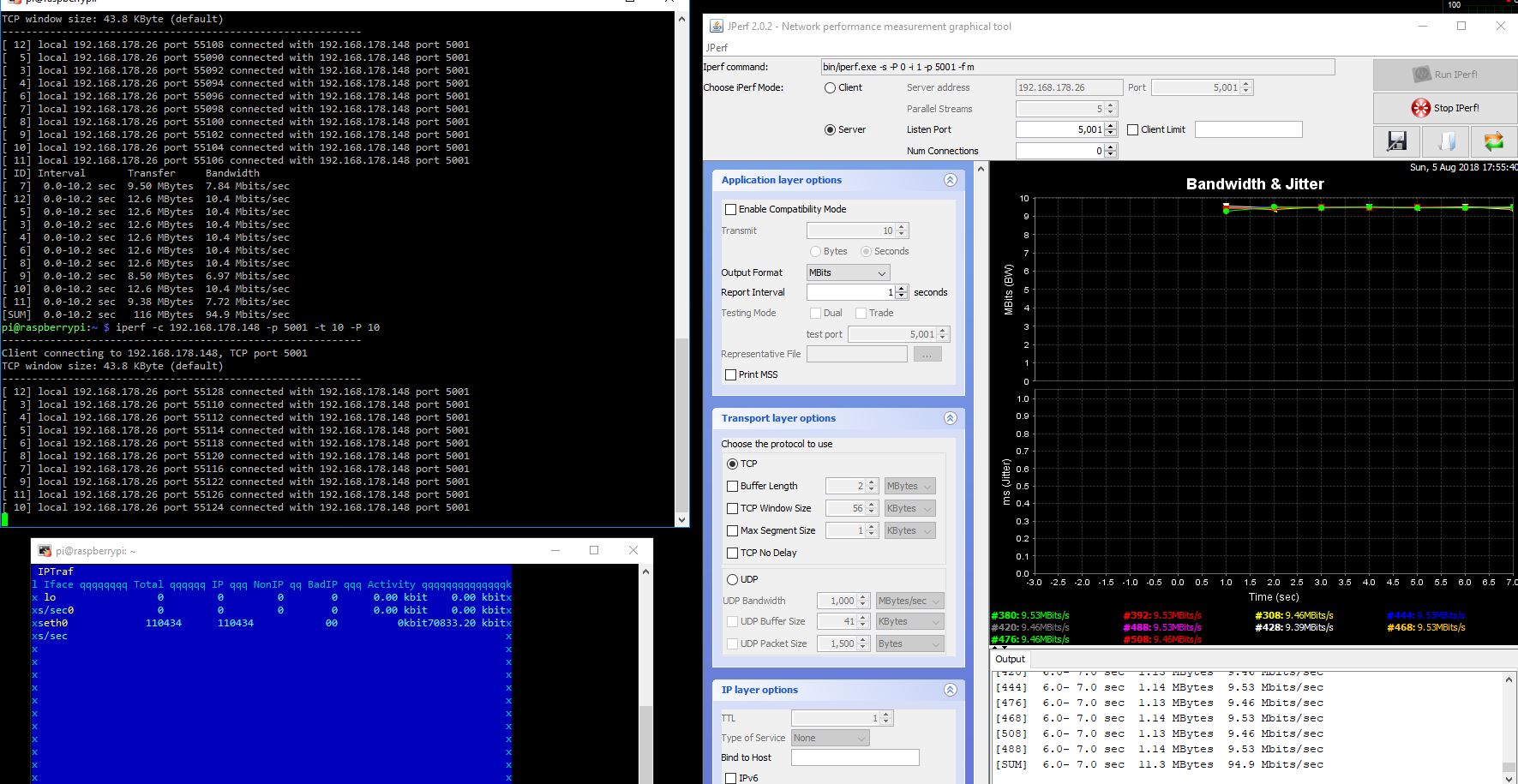Enable the Client Limit checkbox
Image resolution: width=1518 pixels, height=784 pixels.
(1133, 129)
